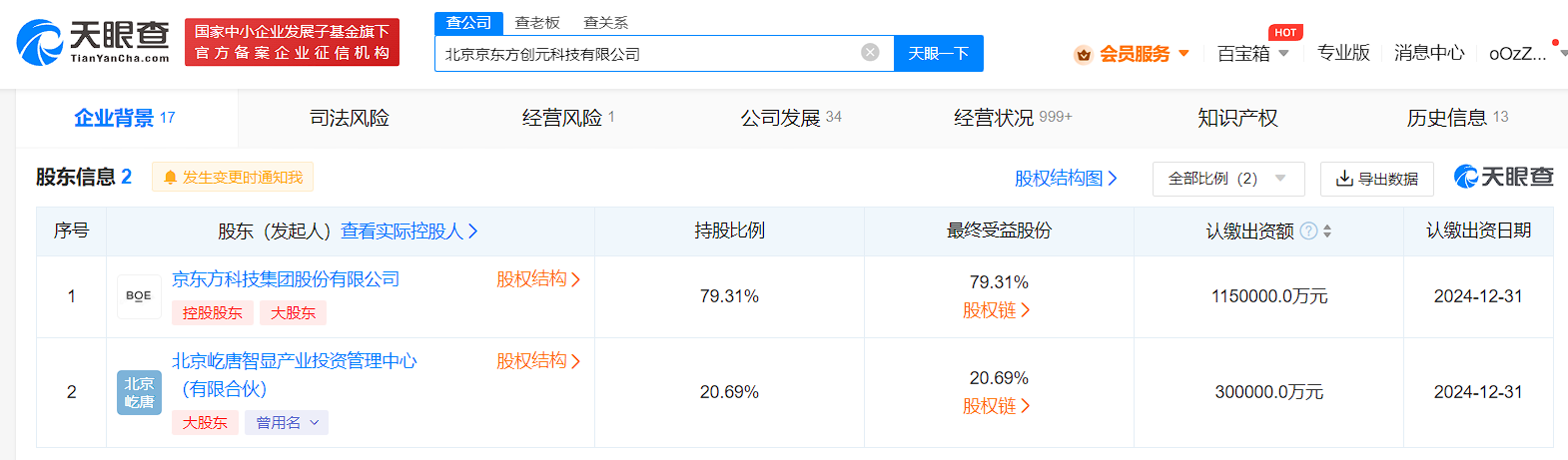This screenshot has width=1568, height=460.
Task: Expand the 百宝箱 menu
Action: pos(1252,54)
